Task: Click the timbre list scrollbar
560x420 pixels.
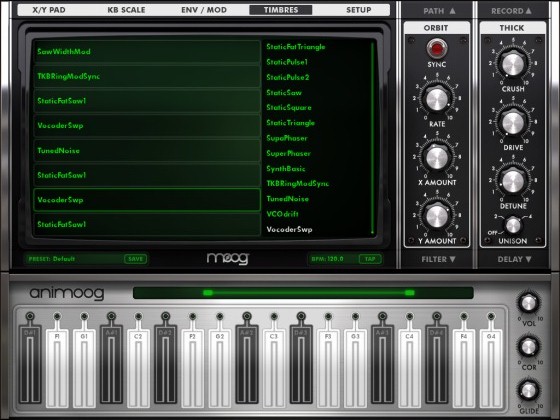Action: (x=372, y=138)
